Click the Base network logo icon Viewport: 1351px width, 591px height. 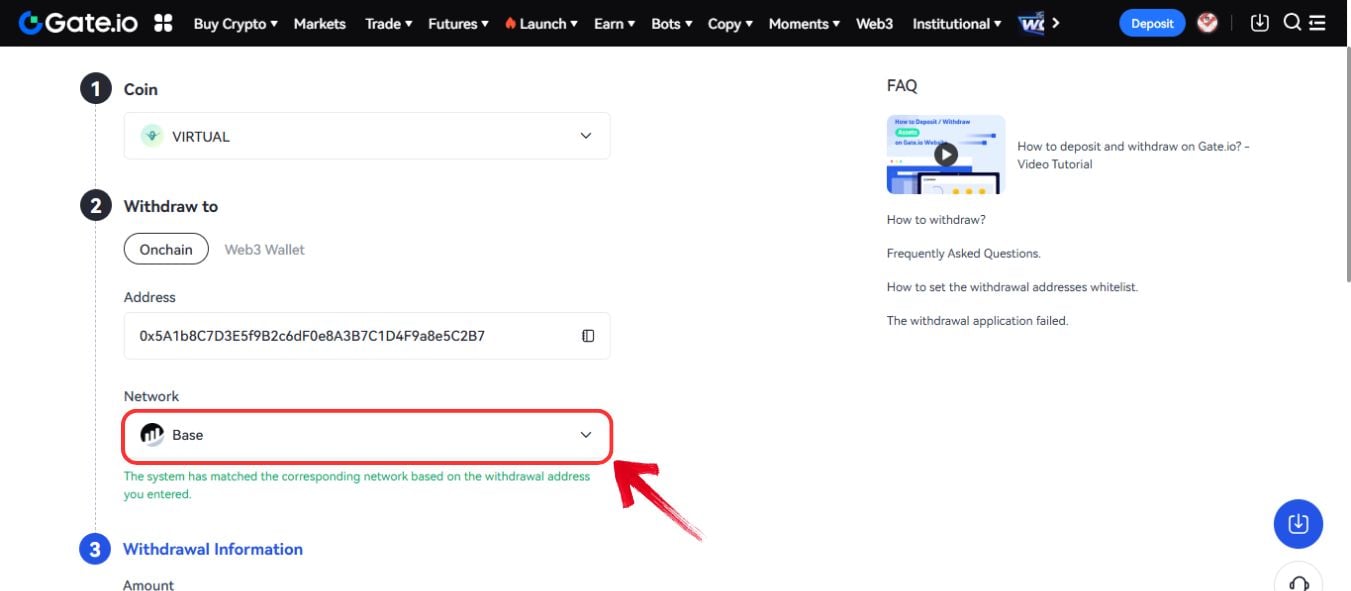pos(152,434)
